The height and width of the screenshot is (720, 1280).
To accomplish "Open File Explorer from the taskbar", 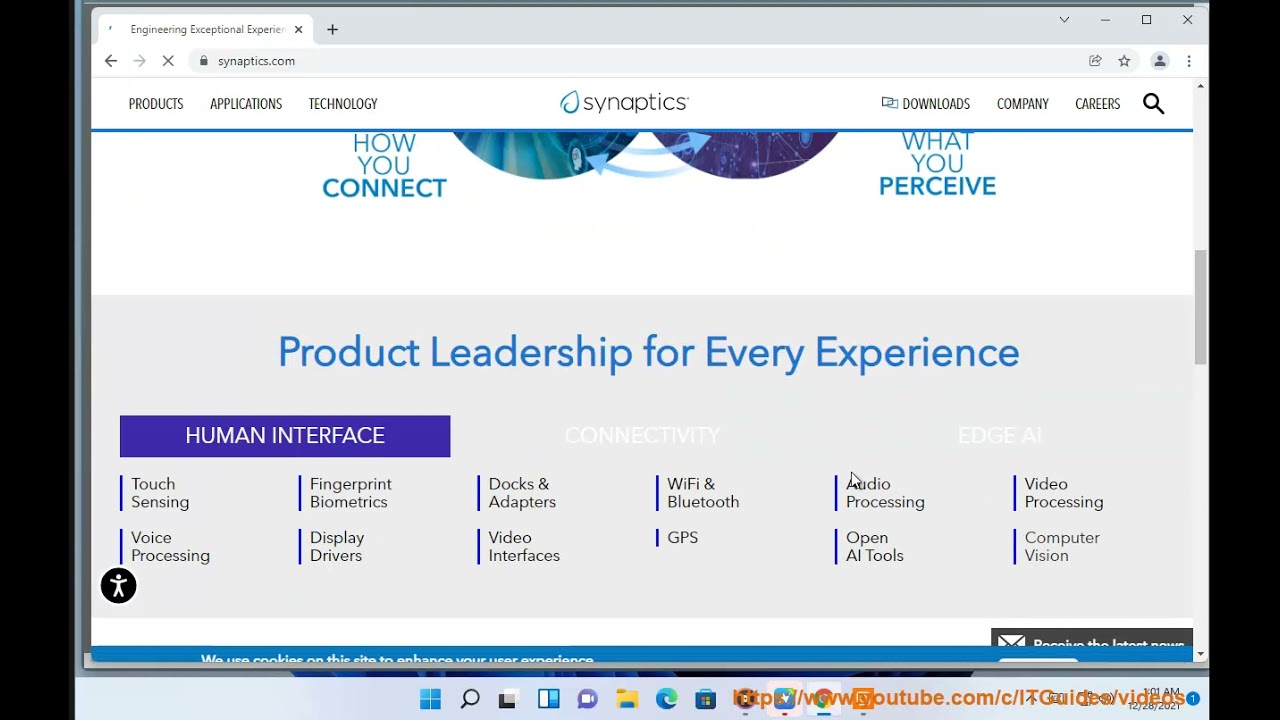I will click(627, 699).
